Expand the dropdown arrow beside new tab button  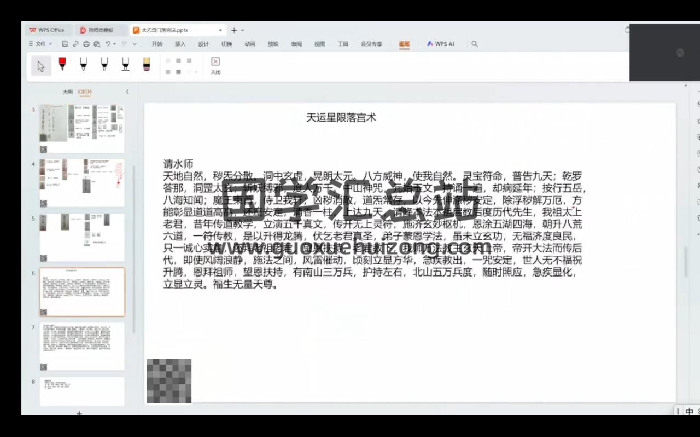pyautogui.click(x=247, y=30)
